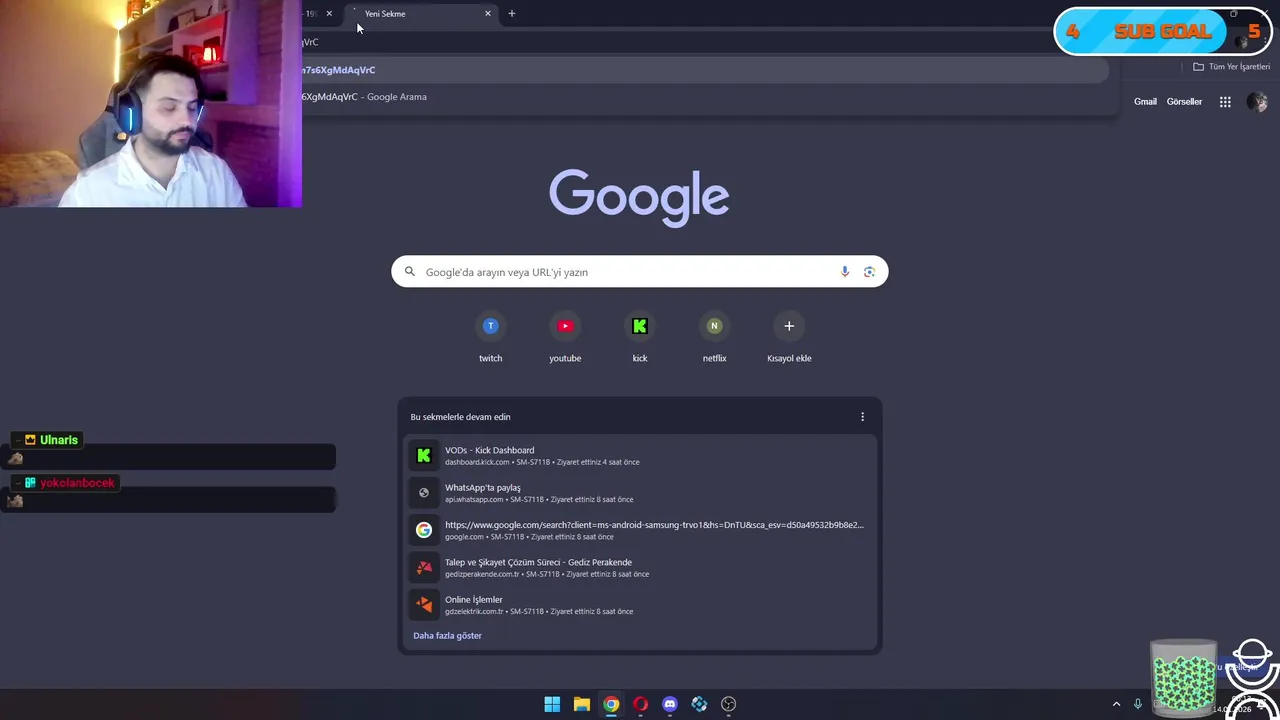
Task: Open Google Lens image search icon
Action: point(869,272)
